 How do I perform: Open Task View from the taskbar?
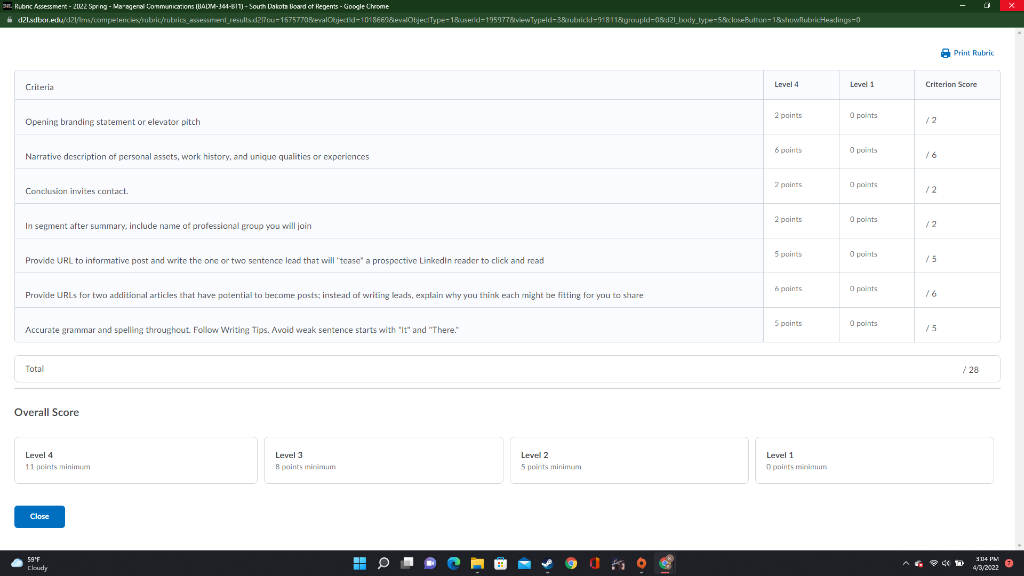[406, 563]
